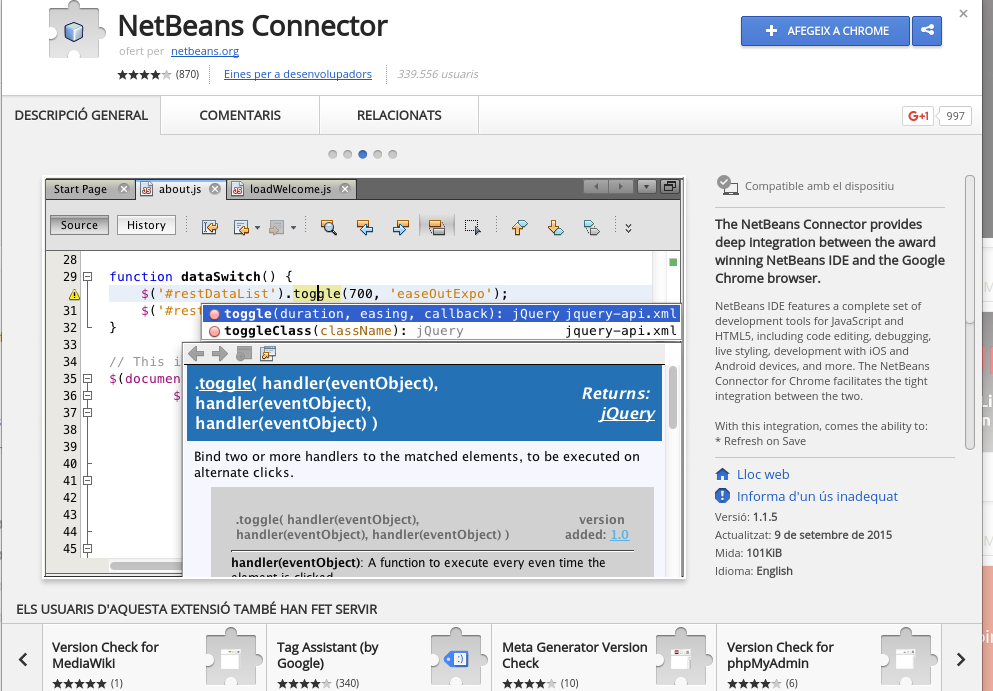
Task: Toggle Rectangular Selection in the editor toolbar
Action: coord(472,227)
